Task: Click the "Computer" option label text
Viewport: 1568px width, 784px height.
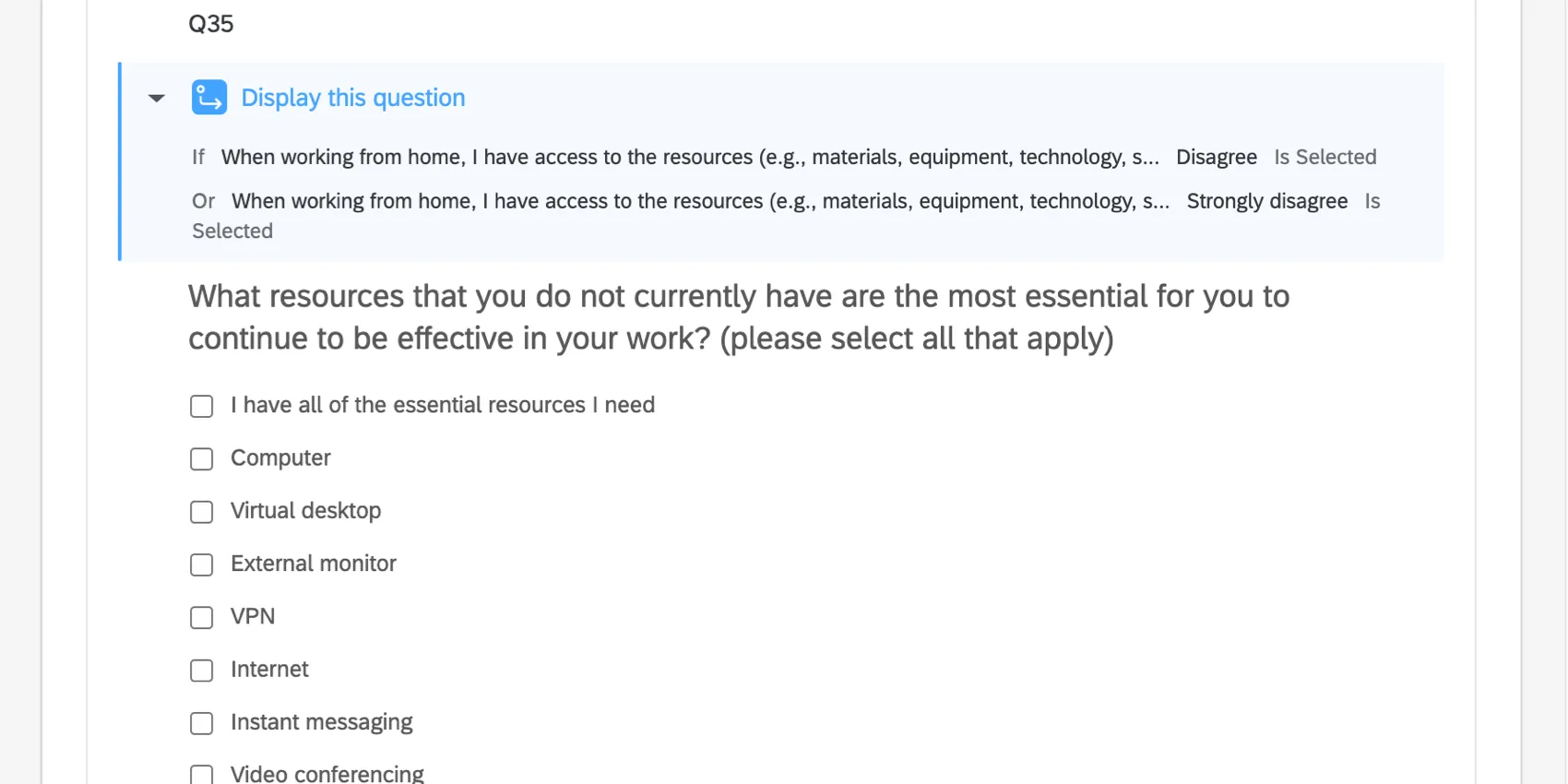Action: pyautogui.click(x=280, y=457)
